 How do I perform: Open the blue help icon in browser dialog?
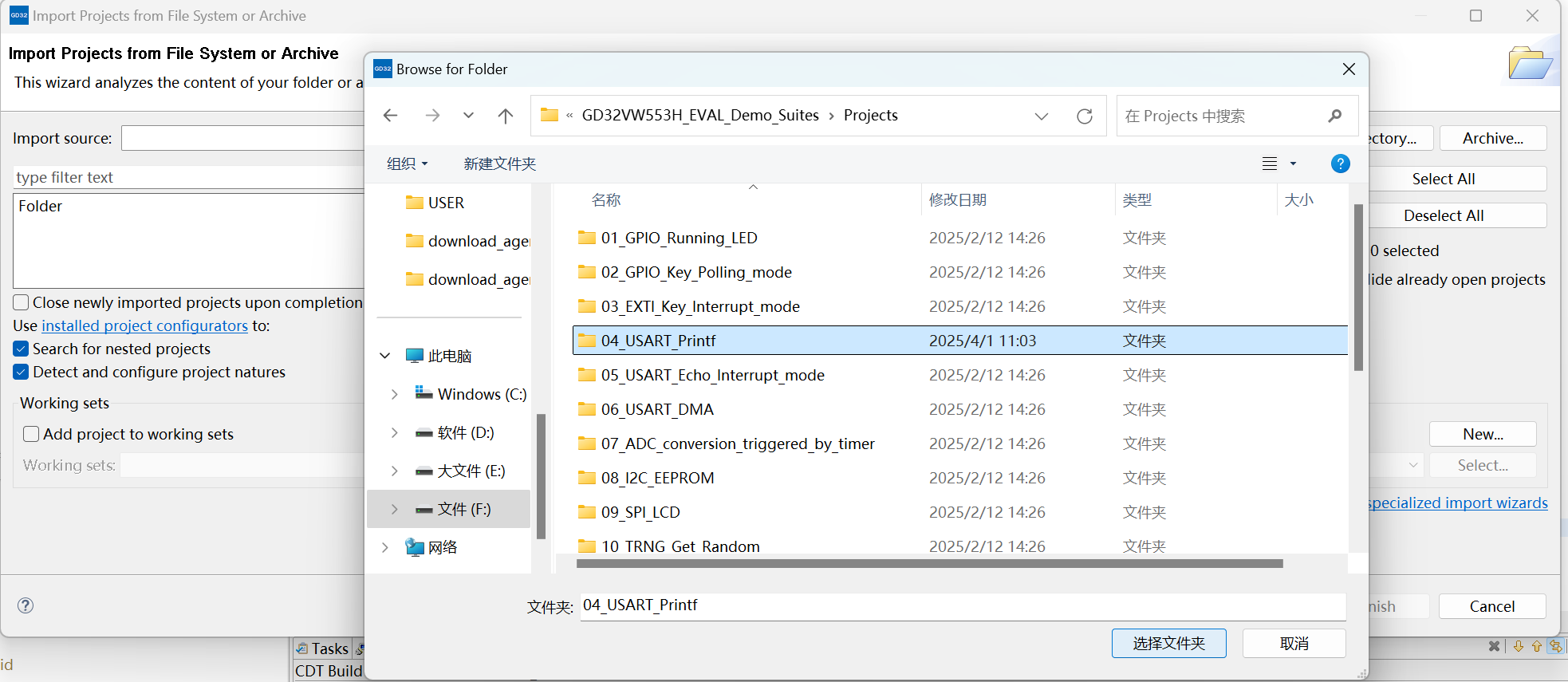(1340, 164)
